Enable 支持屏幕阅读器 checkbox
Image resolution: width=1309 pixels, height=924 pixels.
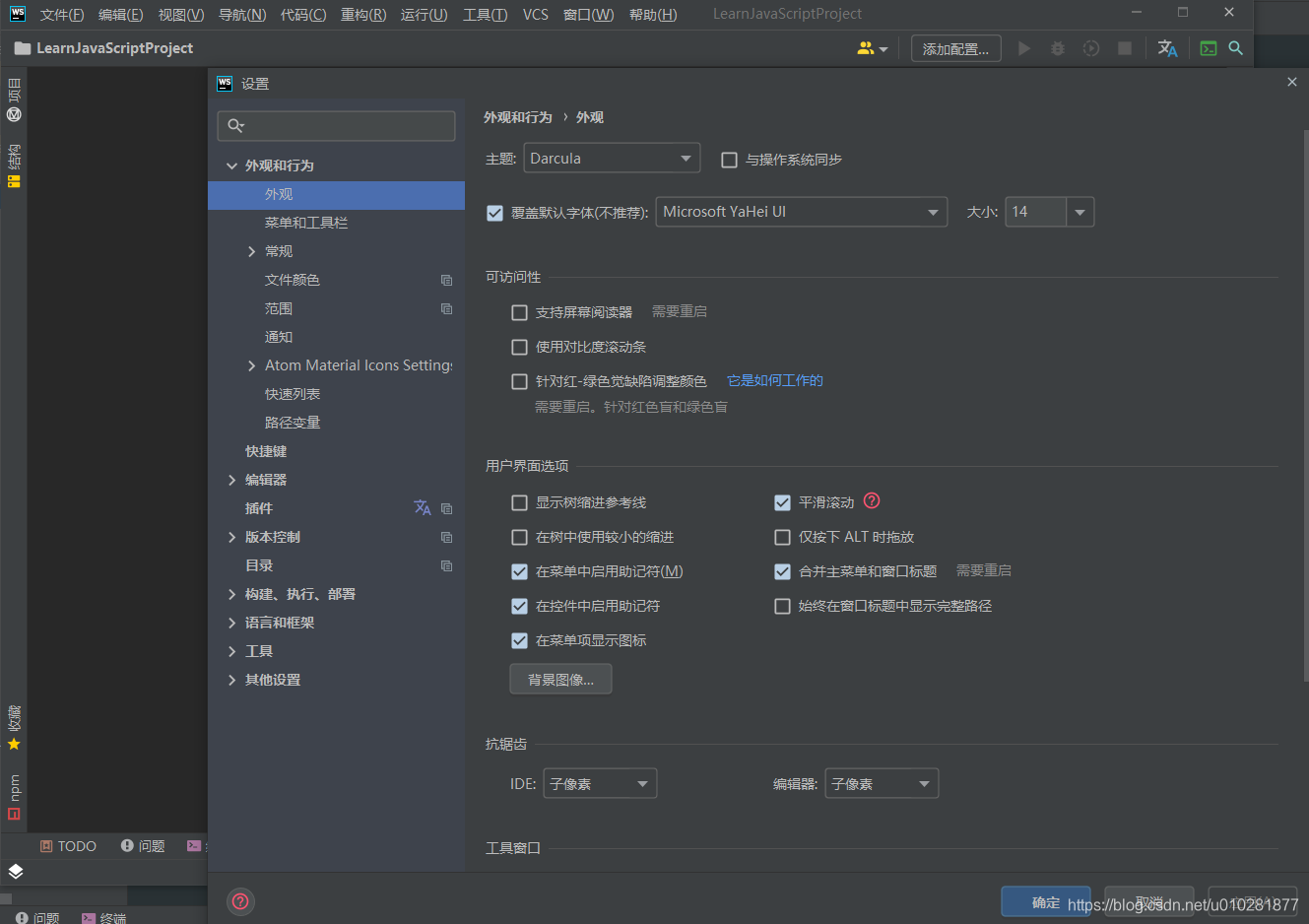520,312
